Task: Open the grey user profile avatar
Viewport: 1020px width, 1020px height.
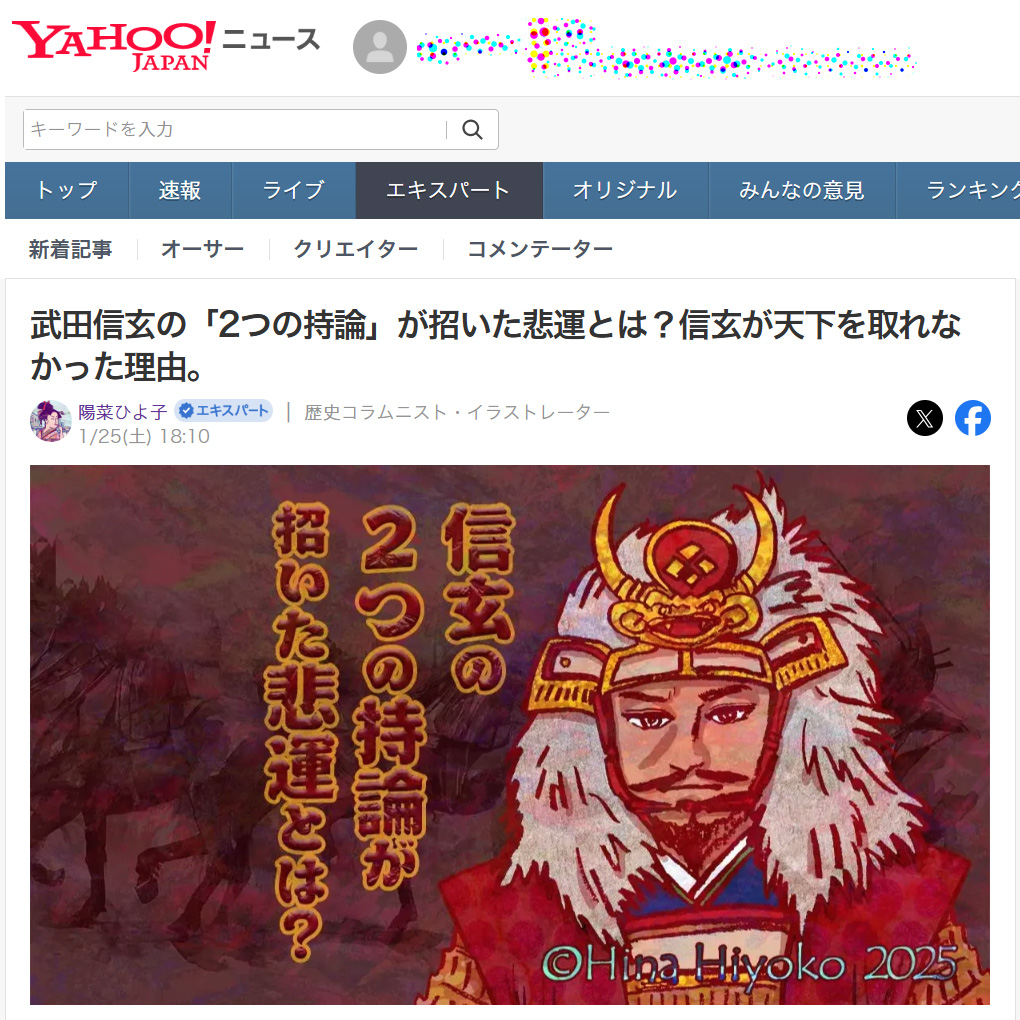Action: [x=380, y=47]
